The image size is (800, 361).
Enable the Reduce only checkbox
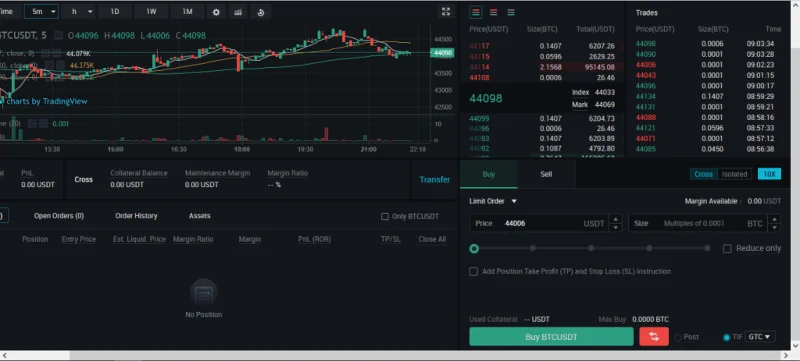point(727,248)
